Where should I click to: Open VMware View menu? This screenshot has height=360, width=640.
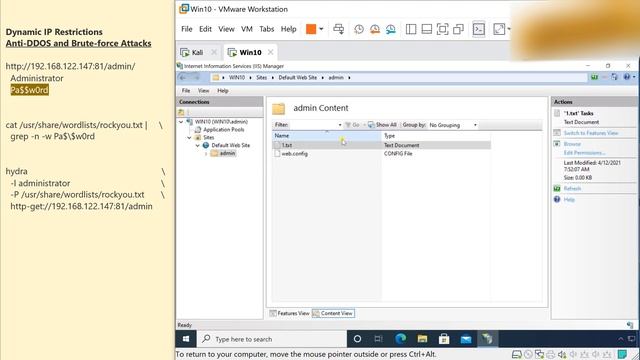tap(226, 29)
